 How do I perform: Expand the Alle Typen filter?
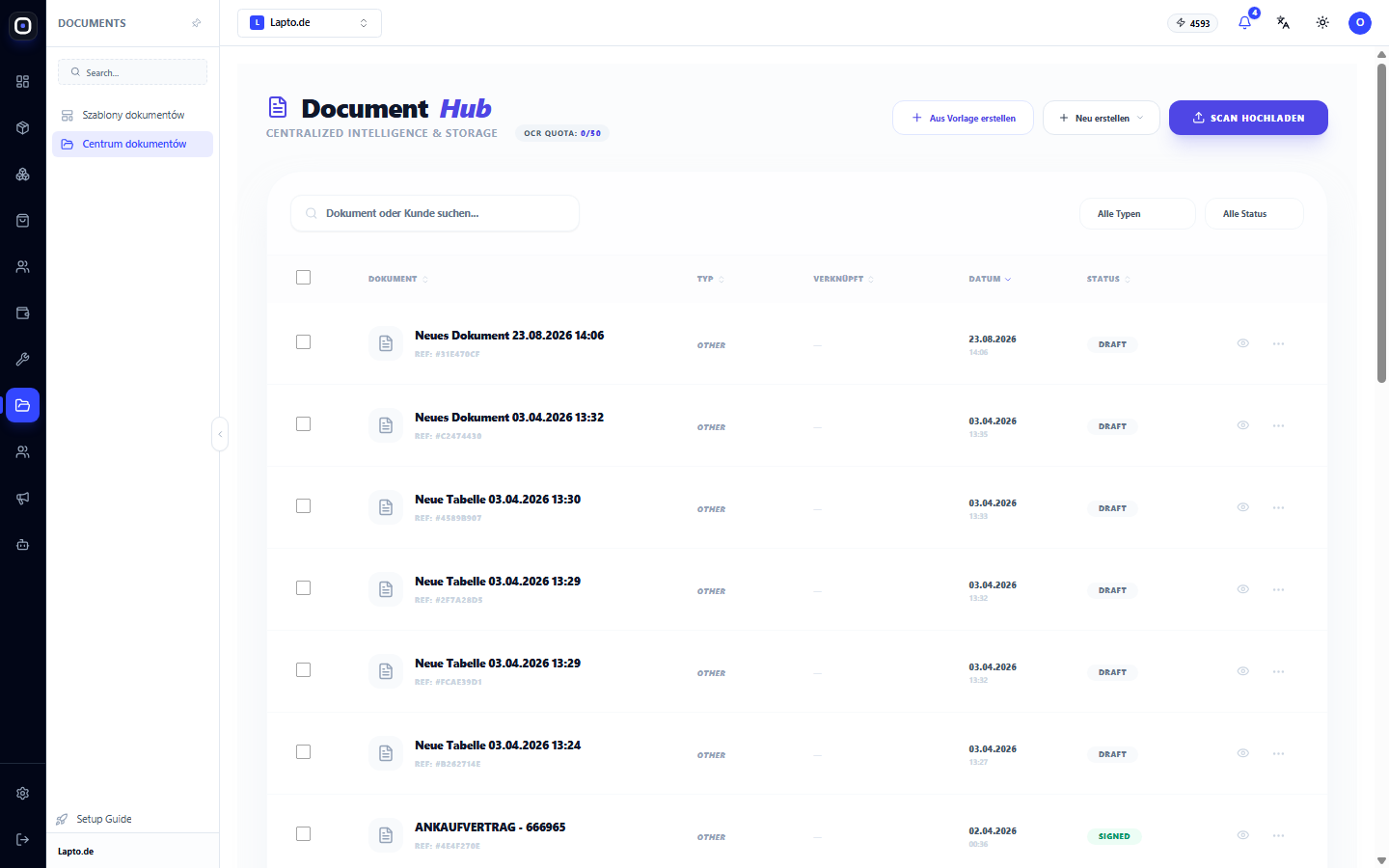[1137, 214]
